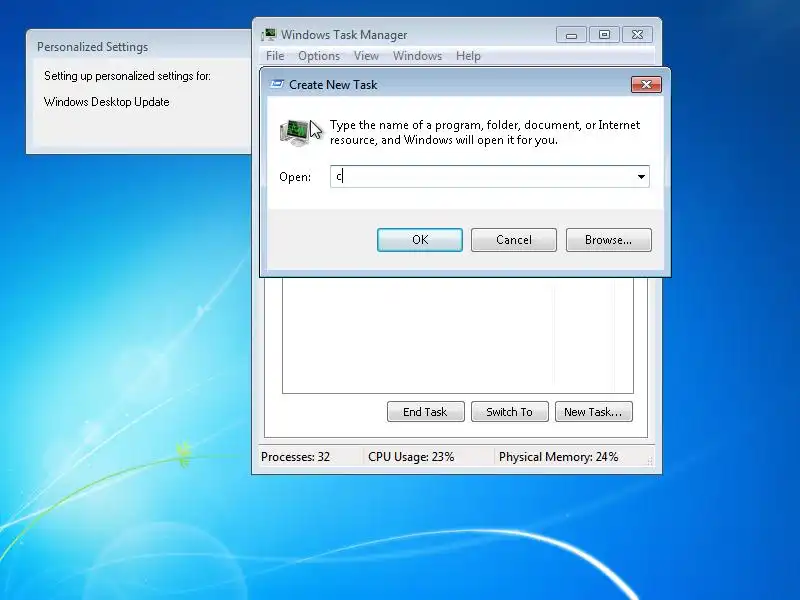Screen dimensions: 800x600
Task: Click the Task Manager title bar icon
Action: (268, 35)
